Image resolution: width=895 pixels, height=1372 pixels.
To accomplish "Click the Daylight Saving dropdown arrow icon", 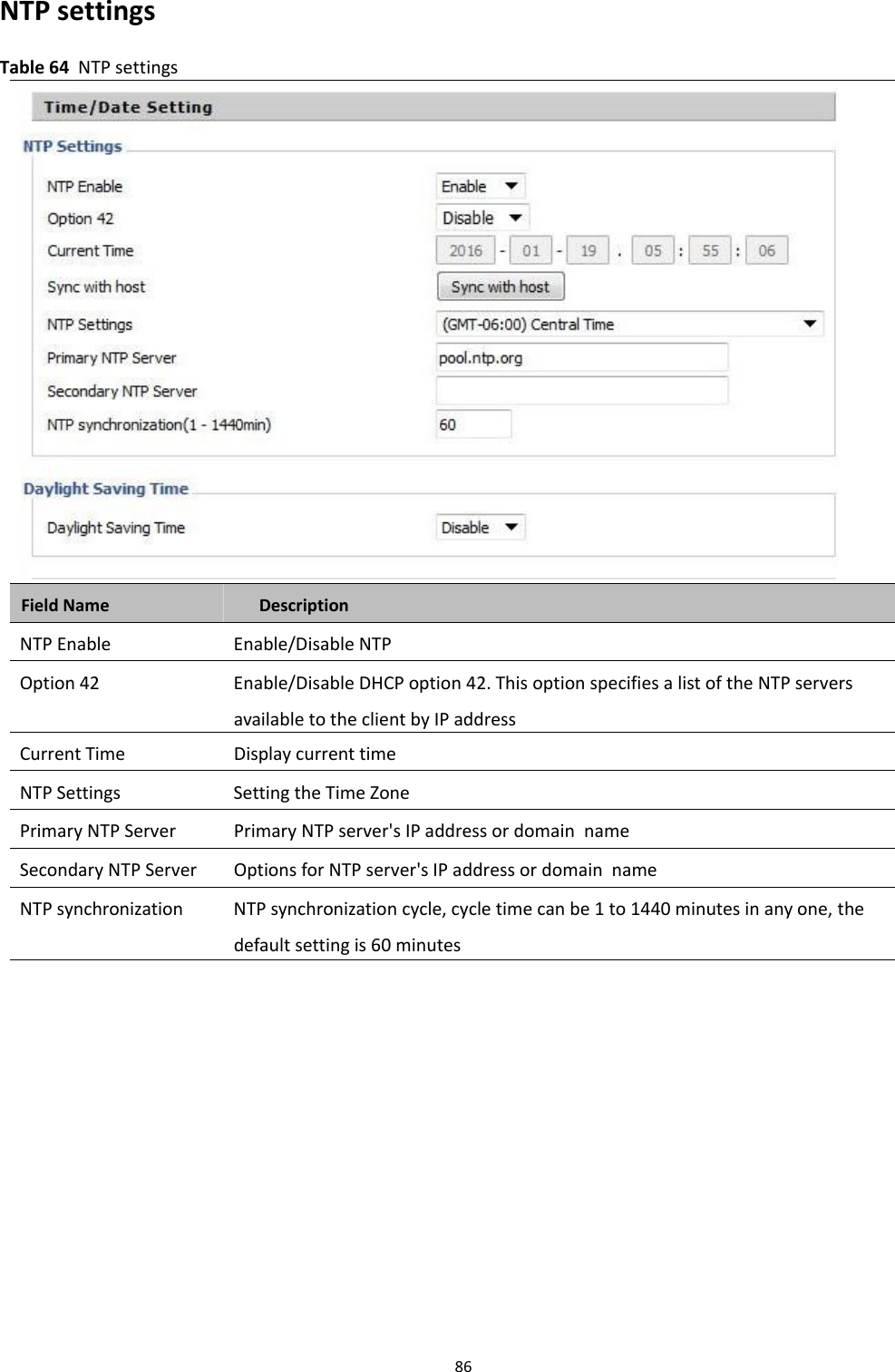I will coord(512,527).
